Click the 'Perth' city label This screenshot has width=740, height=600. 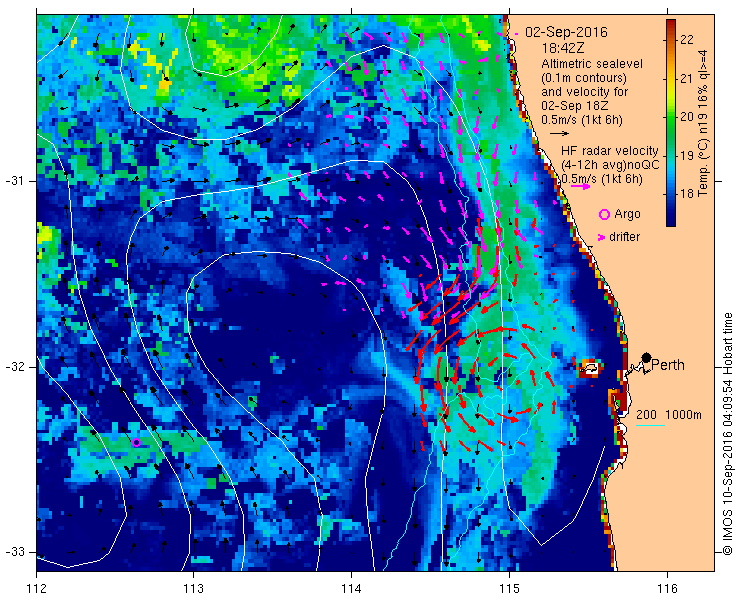(x=668, y=365)
